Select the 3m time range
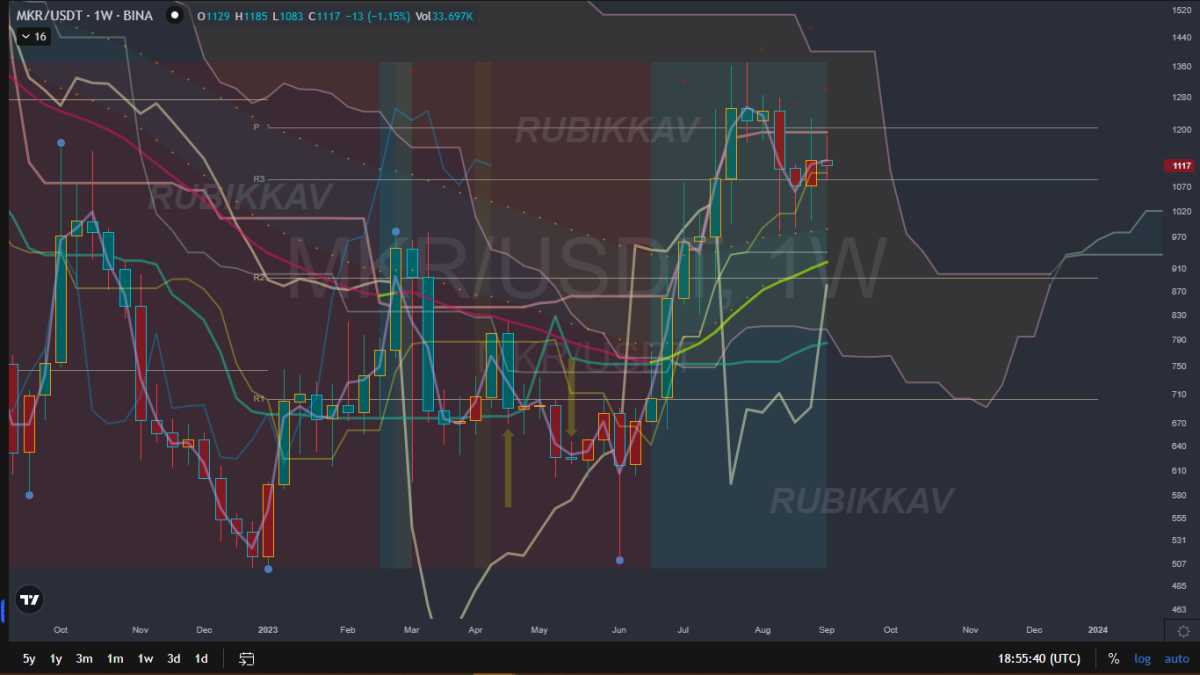 [85, 659]
